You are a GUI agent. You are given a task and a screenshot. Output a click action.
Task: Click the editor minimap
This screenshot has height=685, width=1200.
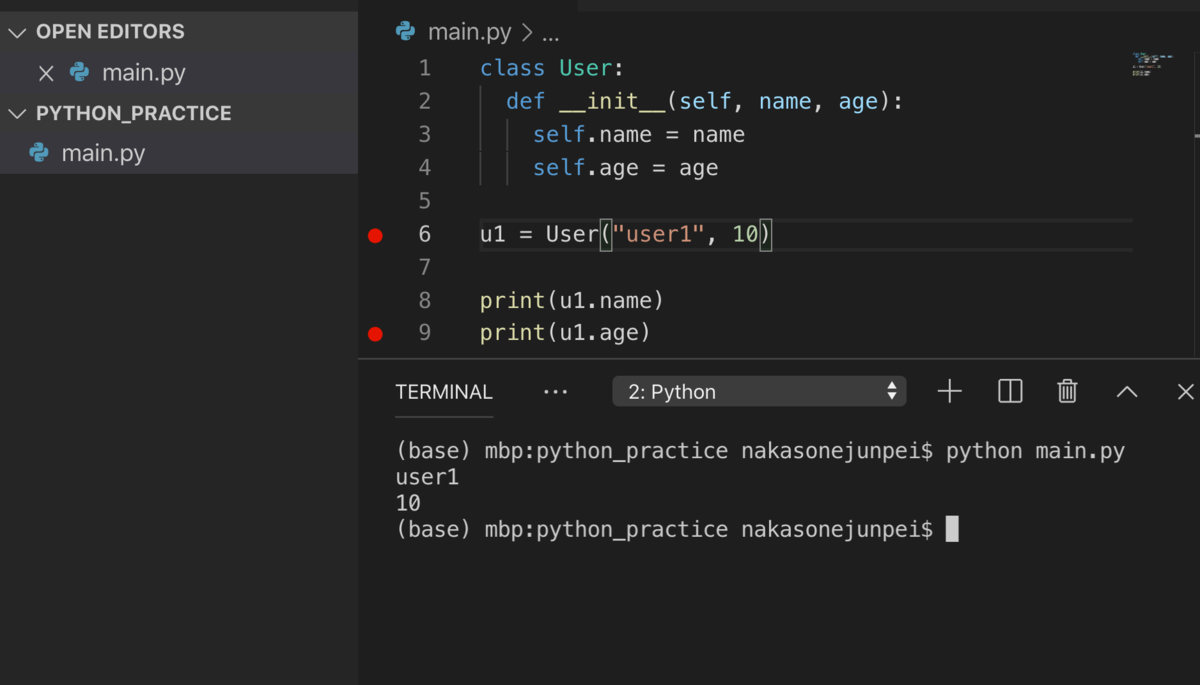1152,65
